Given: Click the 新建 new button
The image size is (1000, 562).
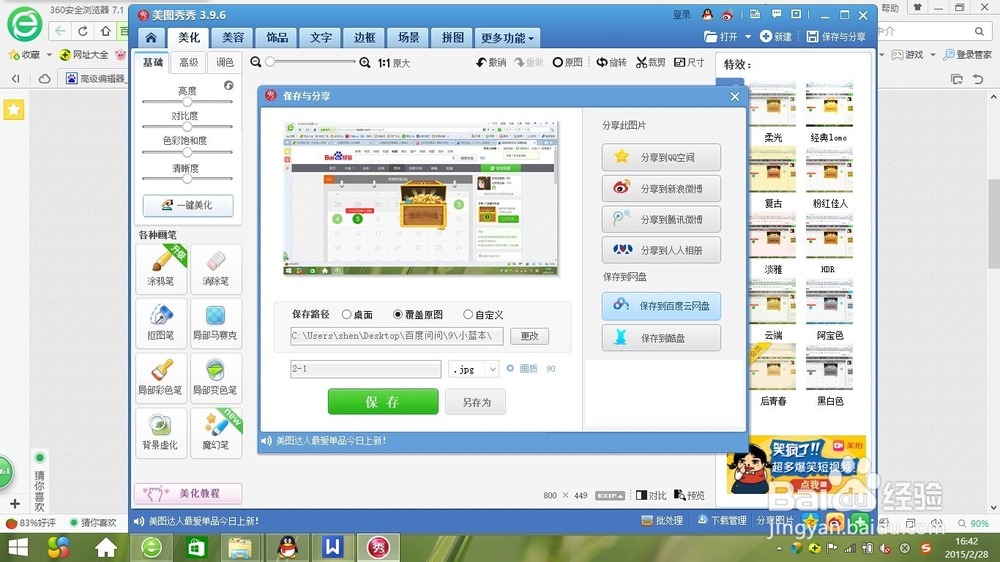Looking at the screenshot, I should [x=776, y=37].
